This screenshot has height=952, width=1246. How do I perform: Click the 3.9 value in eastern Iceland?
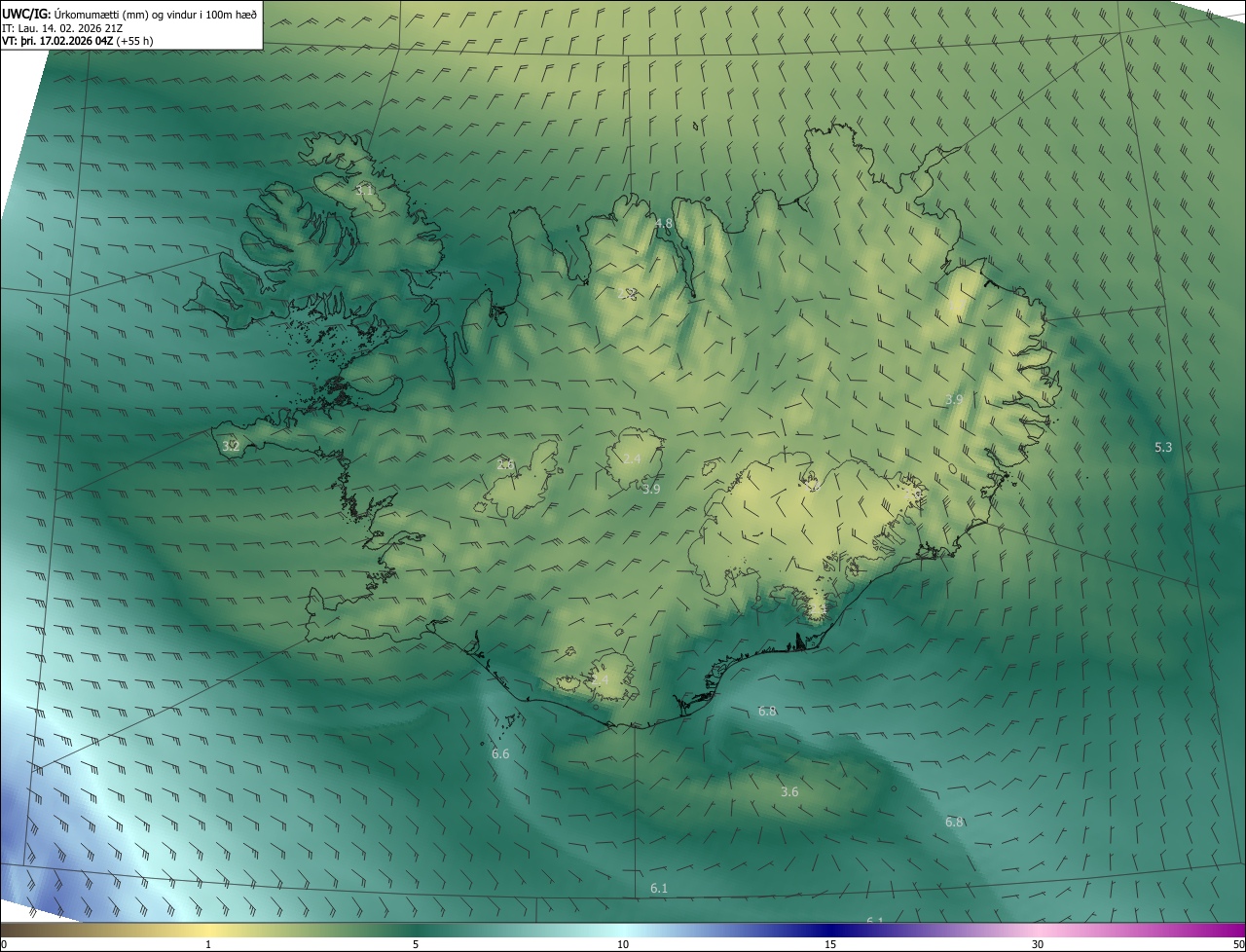point(954,399)
